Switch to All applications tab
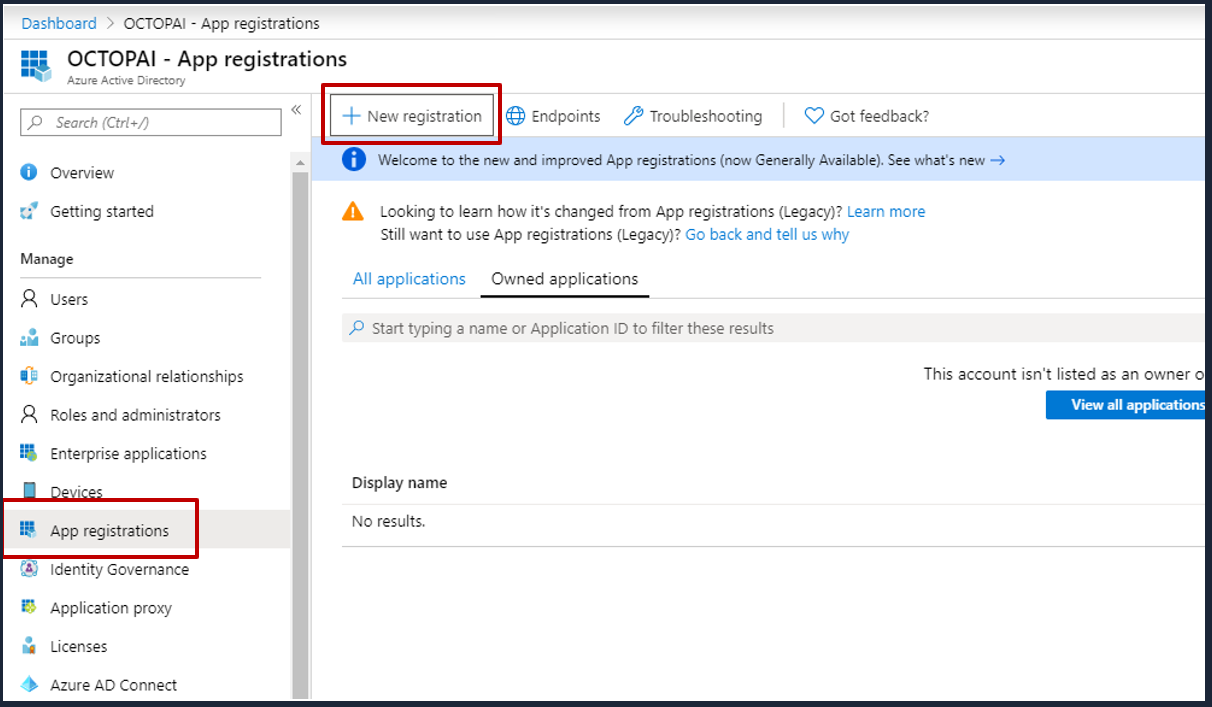Image resolution: width=1212 pixels, height=707 pixels. click(409, 279)
